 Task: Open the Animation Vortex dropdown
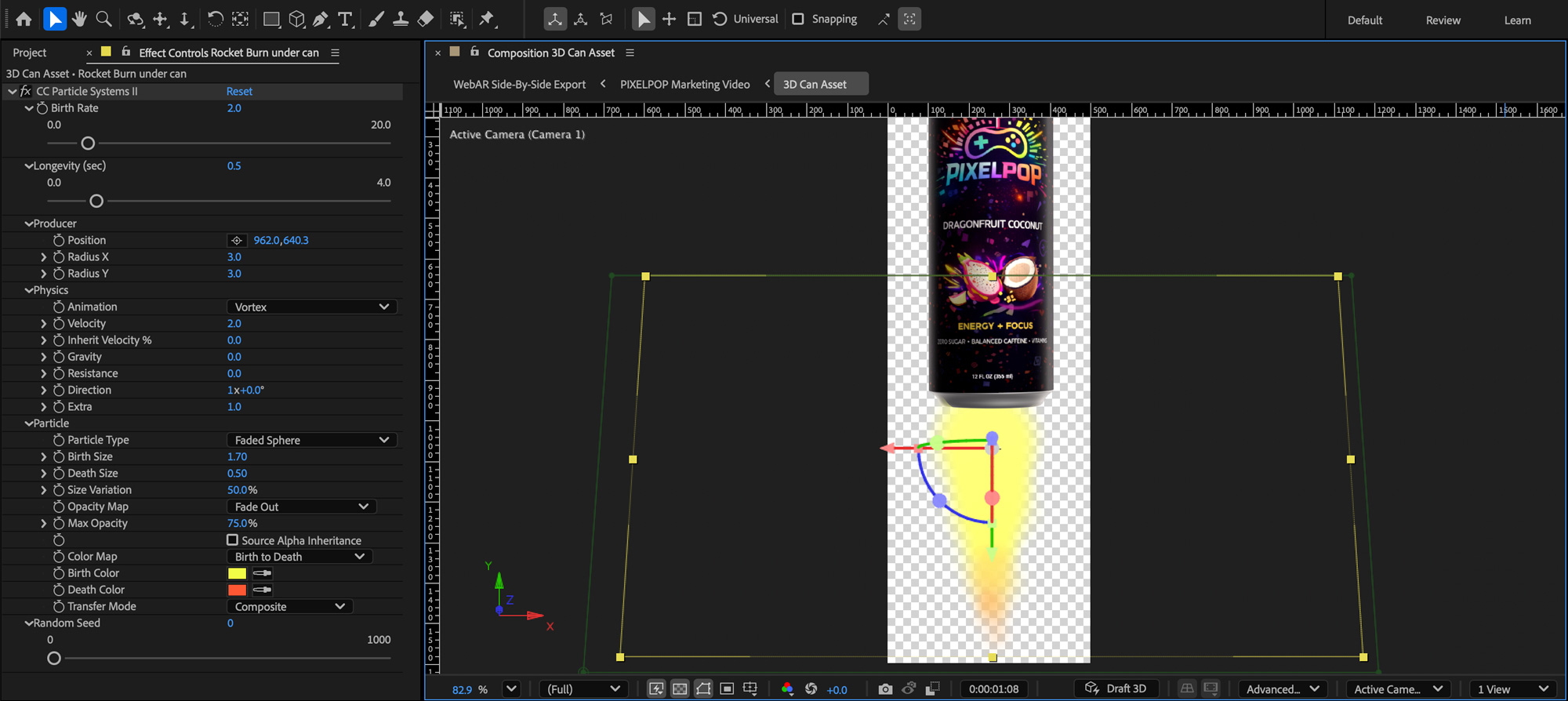pyautogui.click(x=312, y=307)
